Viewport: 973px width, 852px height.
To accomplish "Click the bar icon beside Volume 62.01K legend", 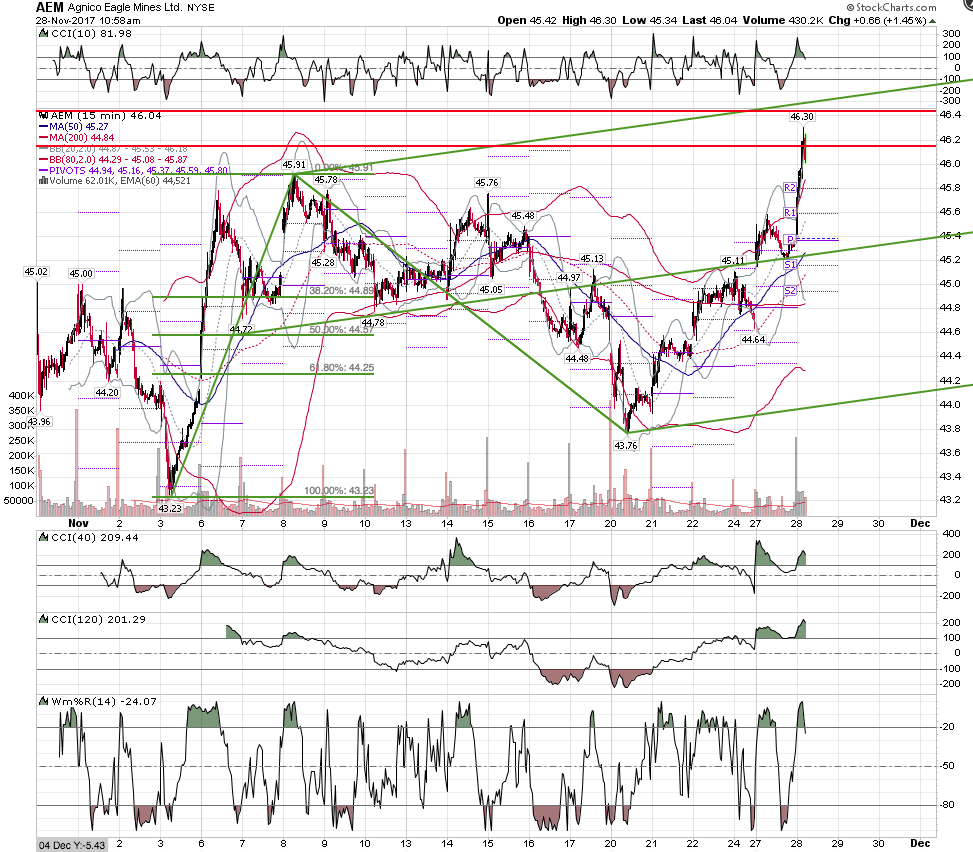I will [43, 181].
